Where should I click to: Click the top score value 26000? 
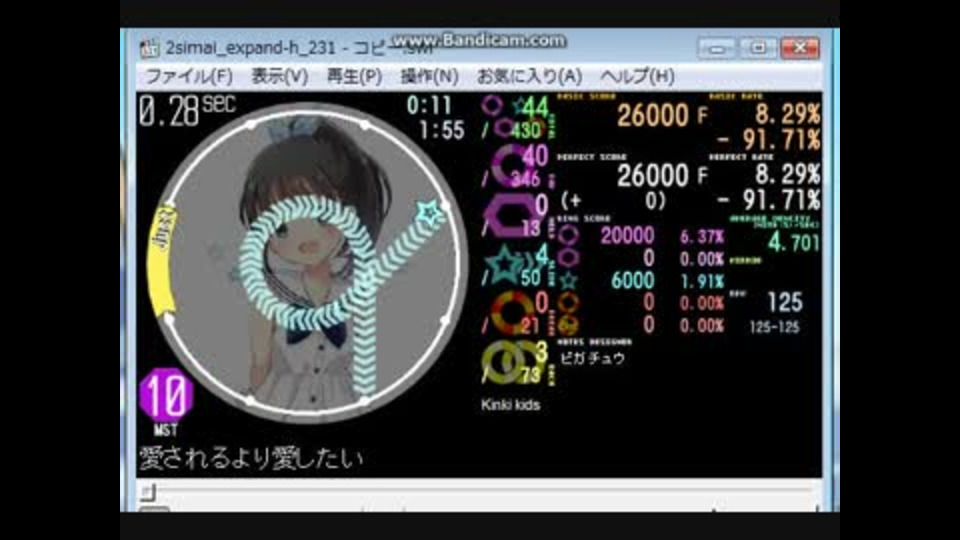coord(653,115)
